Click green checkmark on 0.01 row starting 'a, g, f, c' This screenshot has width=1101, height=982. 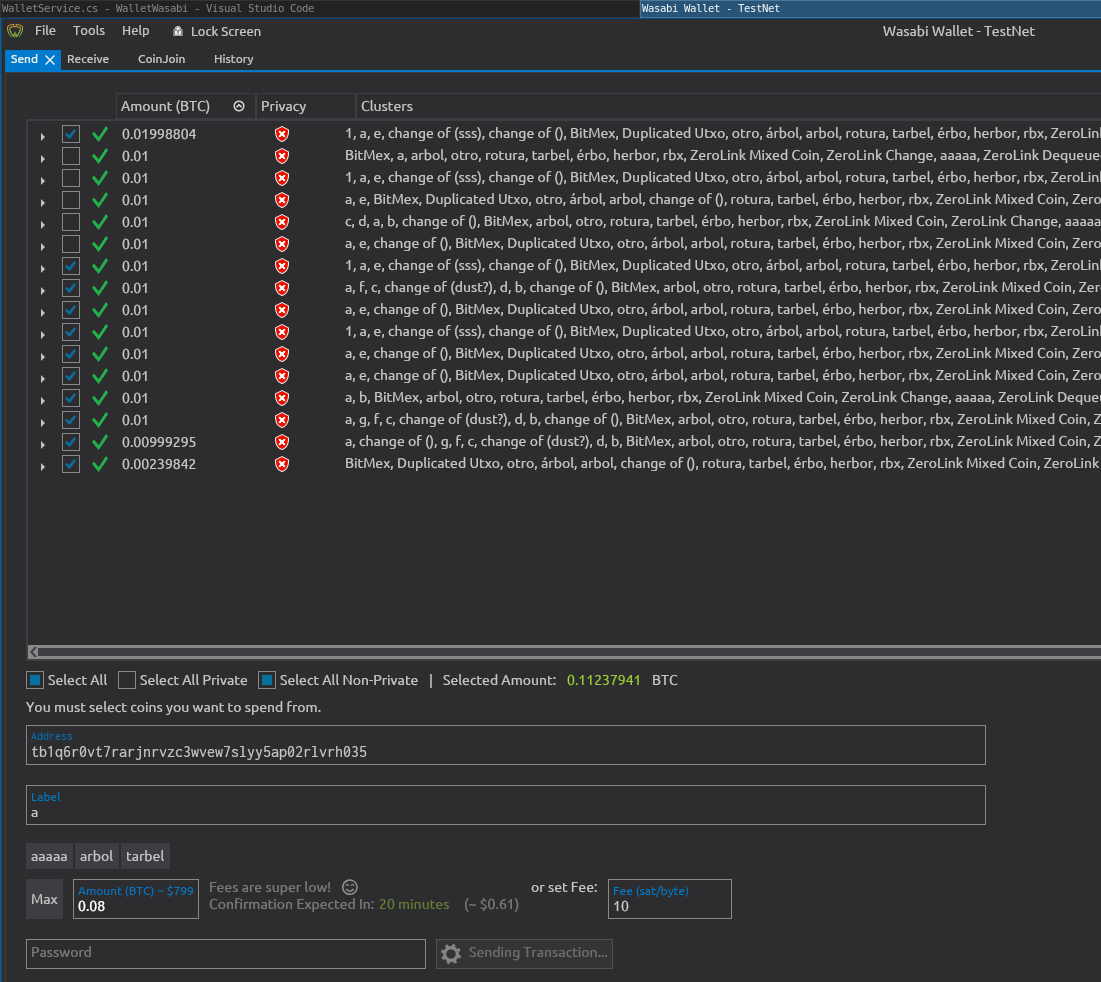[x=100, y=420]
